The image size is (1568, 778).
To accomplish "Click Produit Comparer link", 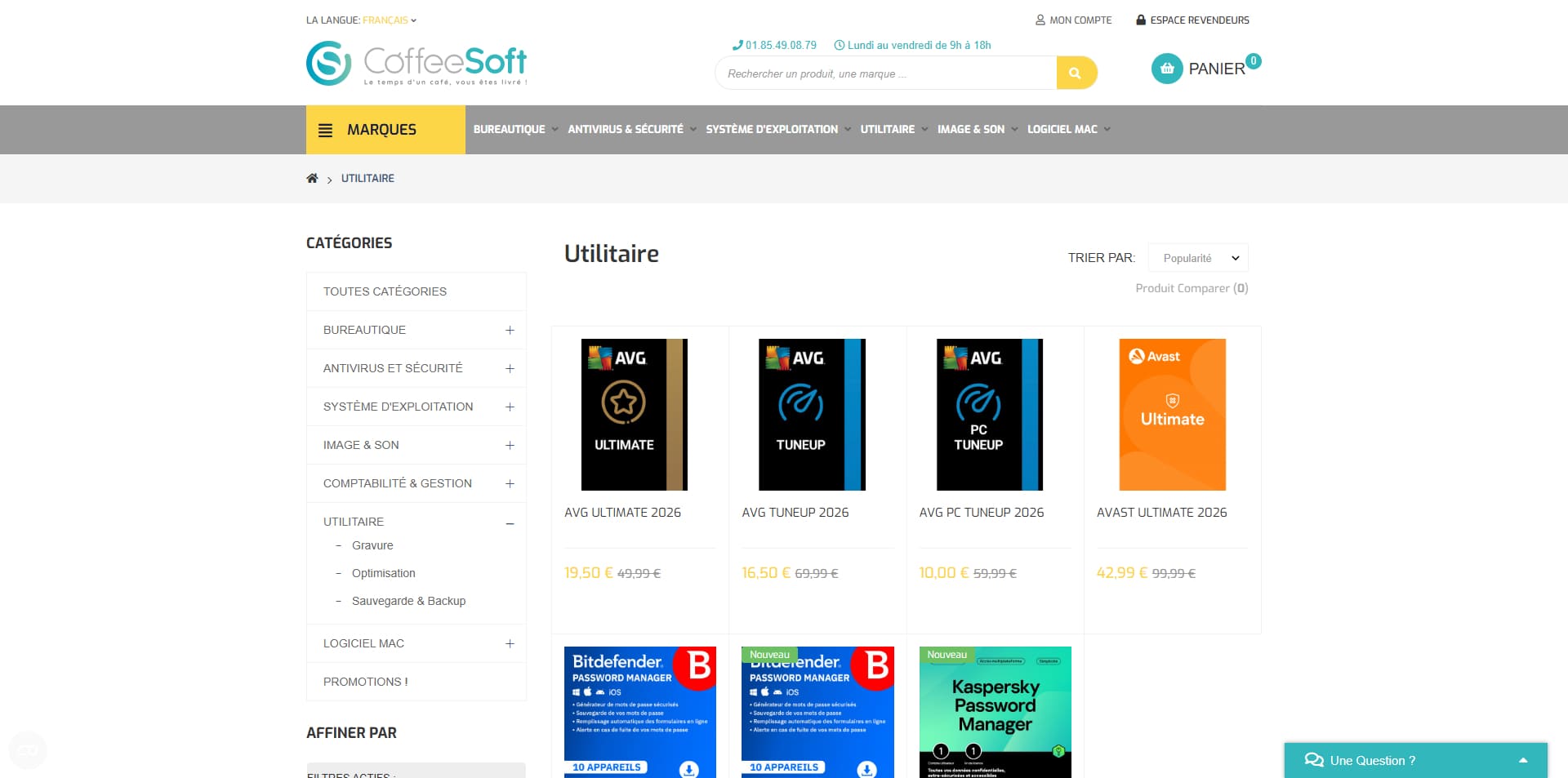I will click(x=1192, y=288).
